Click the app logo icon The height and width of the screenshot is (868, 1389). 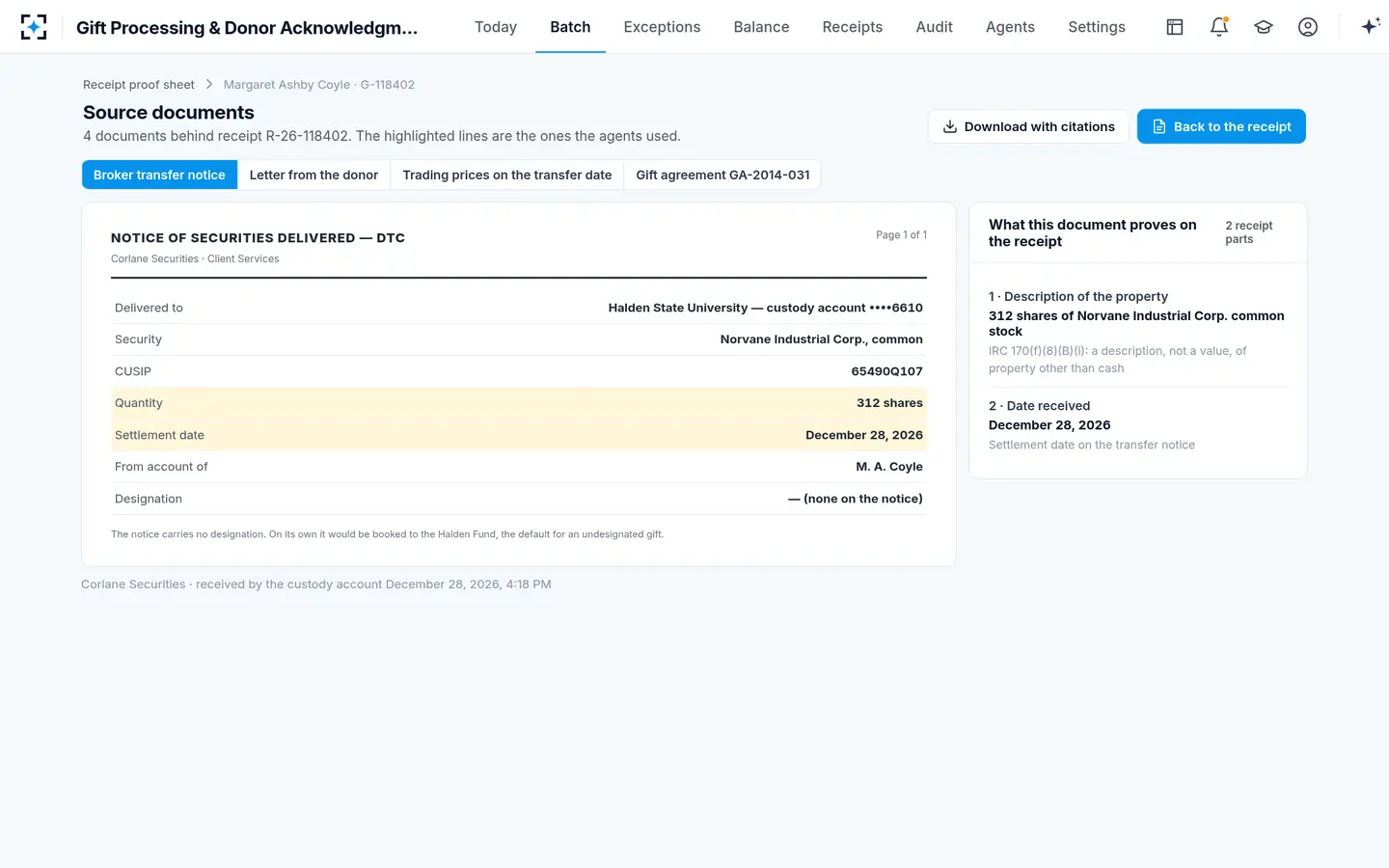[34, 27]
